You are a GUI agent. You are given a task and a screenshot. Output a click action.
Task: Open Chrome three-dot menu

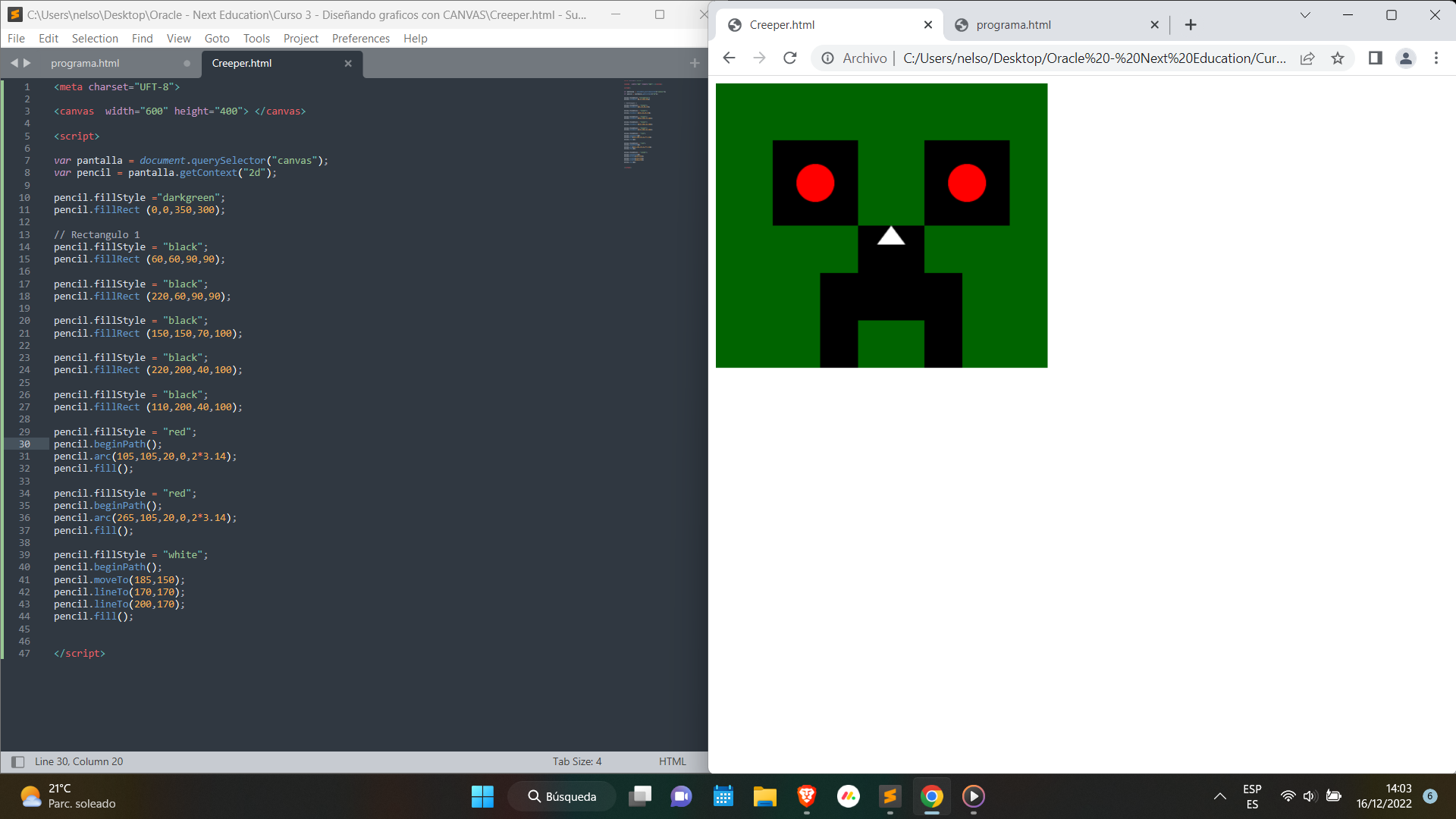pos(1436,58)
